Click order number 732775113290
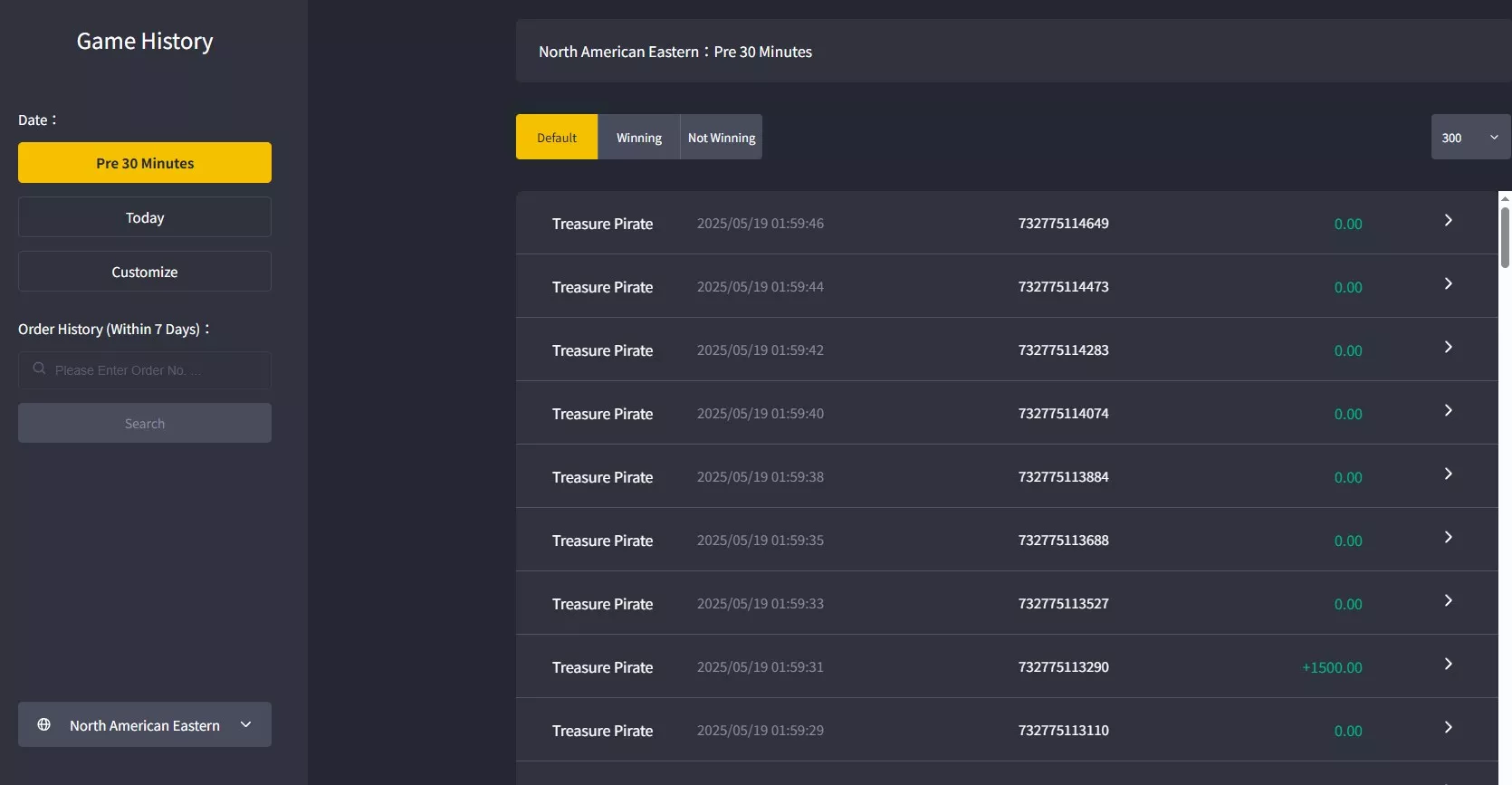1512x785 pixels. pos(1063,667)
